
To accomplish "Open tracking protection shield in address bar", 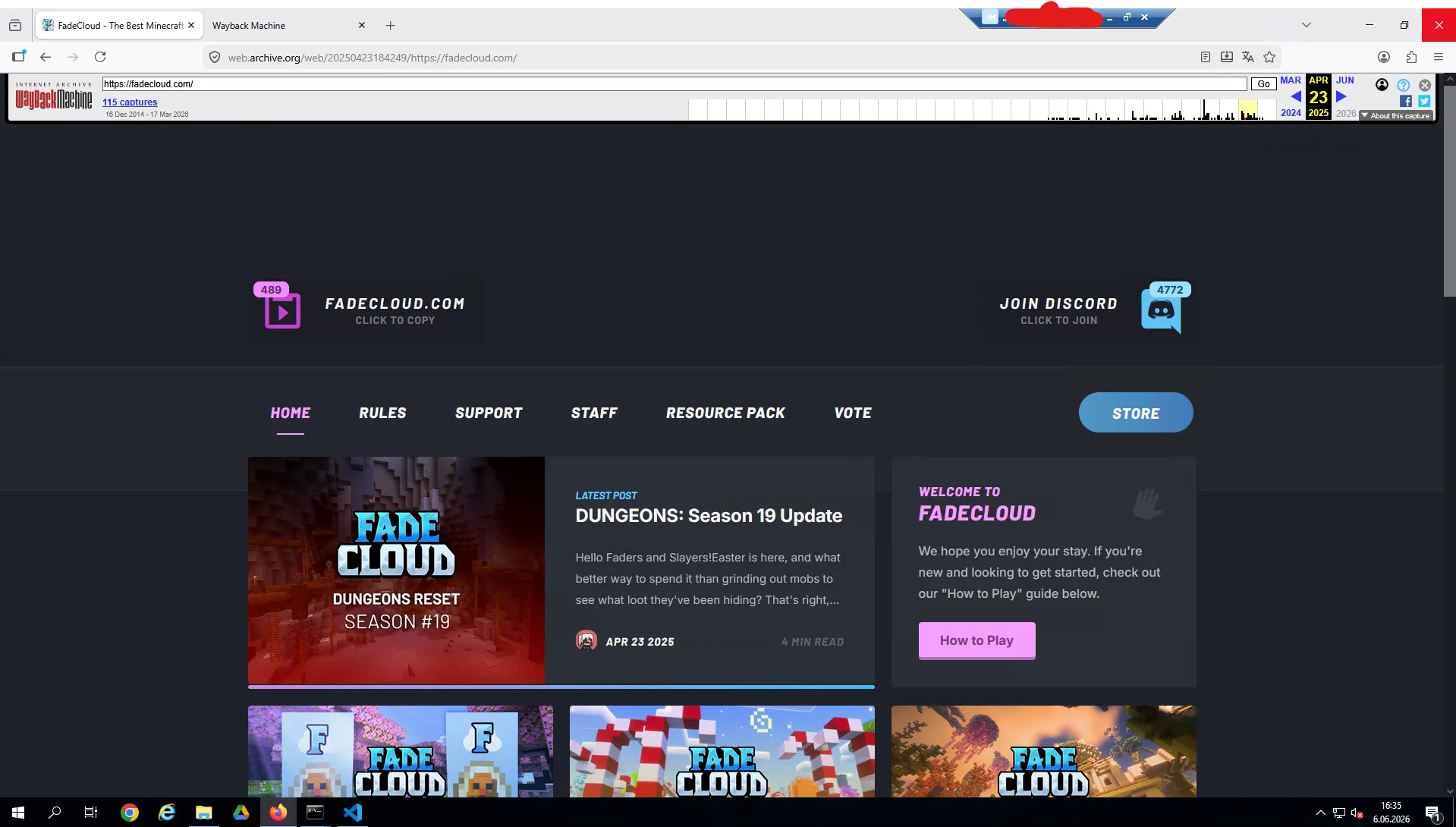I will tap(215, 57).
